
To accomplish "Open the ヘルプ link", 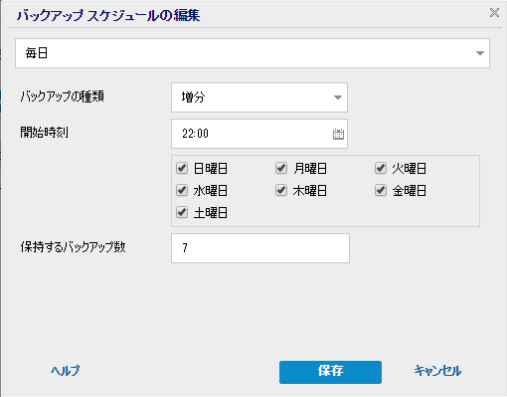I will (65, 371).
